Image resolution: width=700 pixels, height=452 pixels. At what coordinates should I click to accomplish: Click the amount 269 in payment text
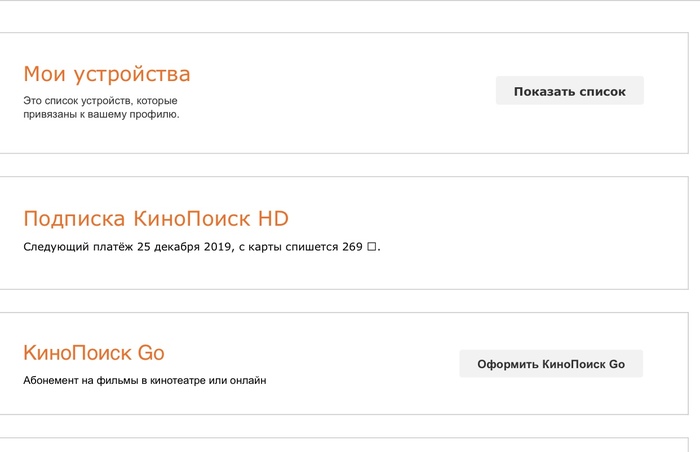click(x=352, y=247)
